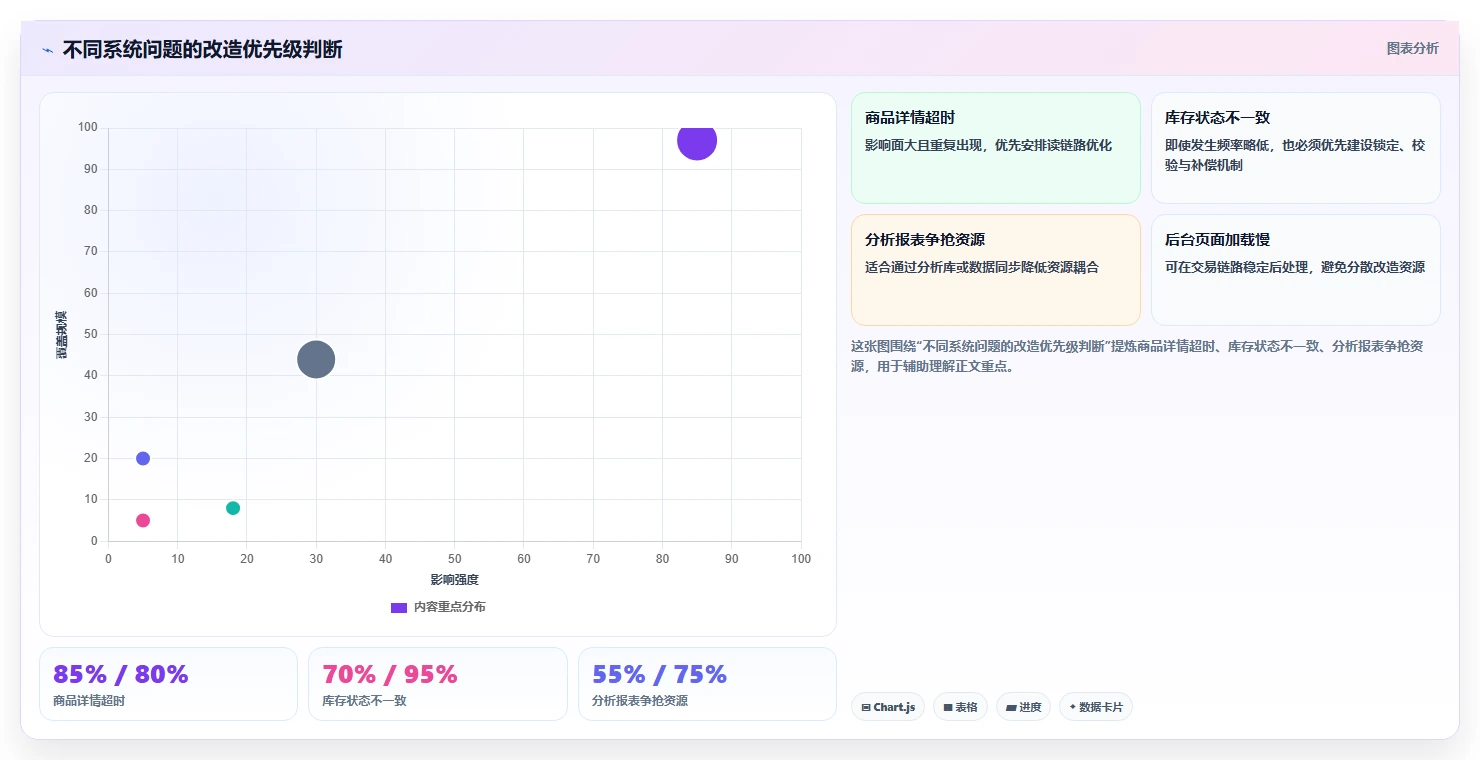The width and height of the screenshot is (1480, 760).
Task: Click the description starting 即使发生频率略低
Action: point(1295,155)
